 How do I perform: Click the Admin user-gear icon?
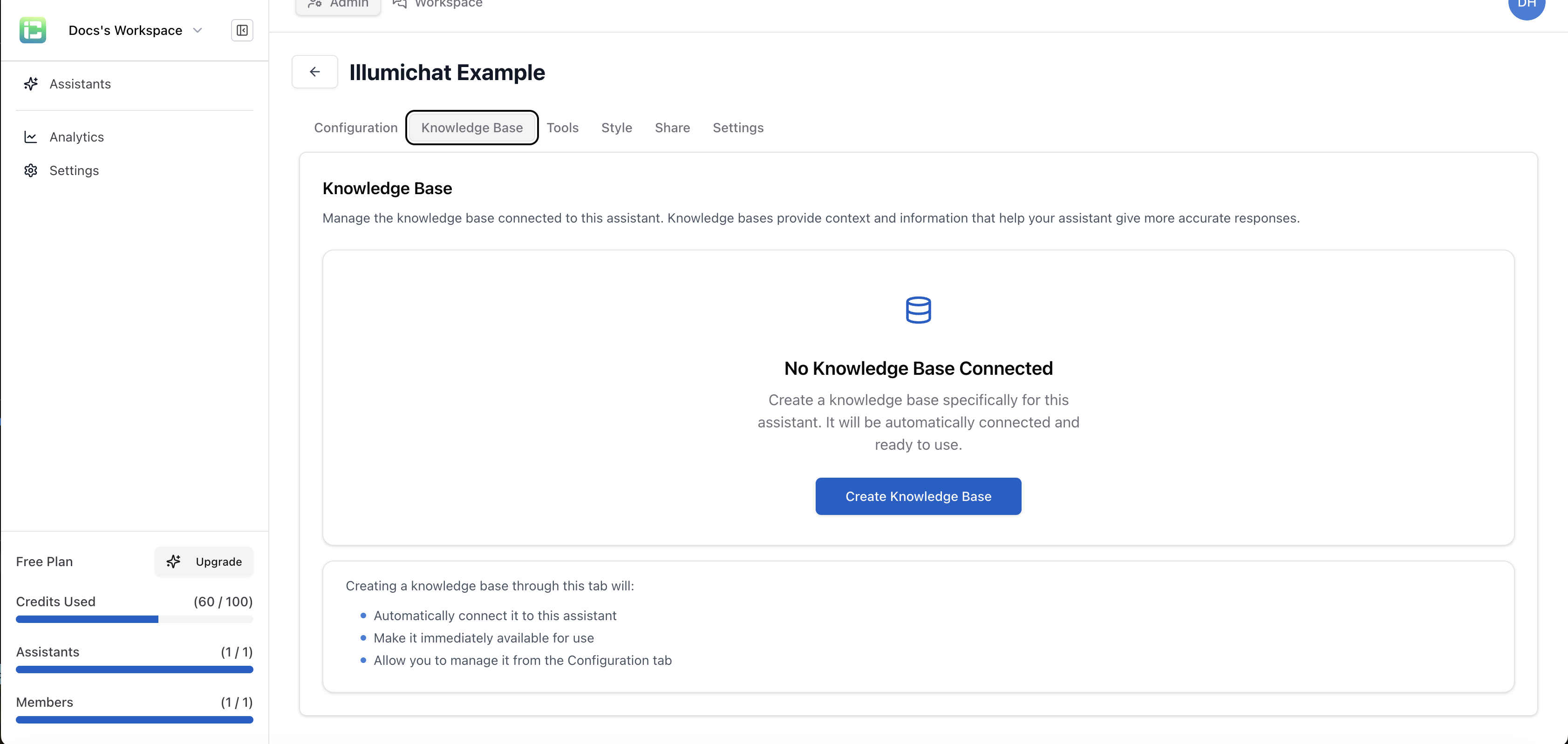(315, 4)
